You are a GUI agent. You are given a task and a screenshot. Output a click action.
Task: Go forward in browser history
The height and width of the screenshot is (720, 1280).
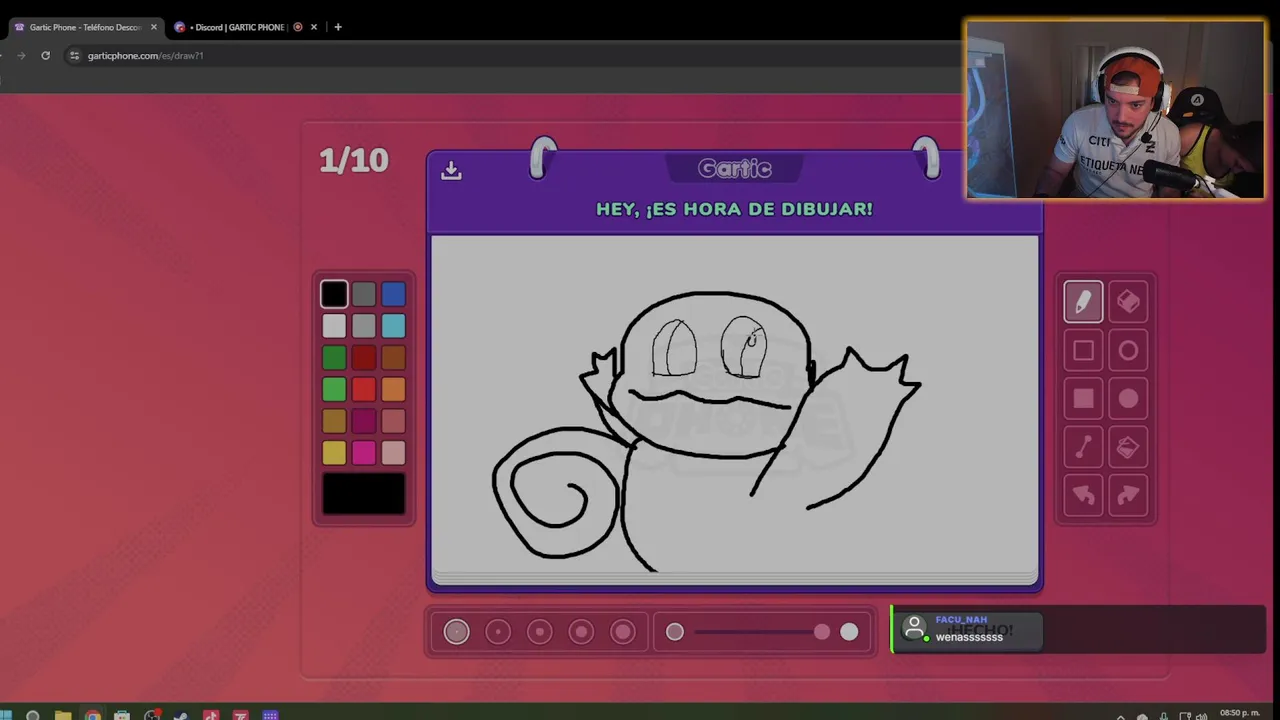pos(21,55)
